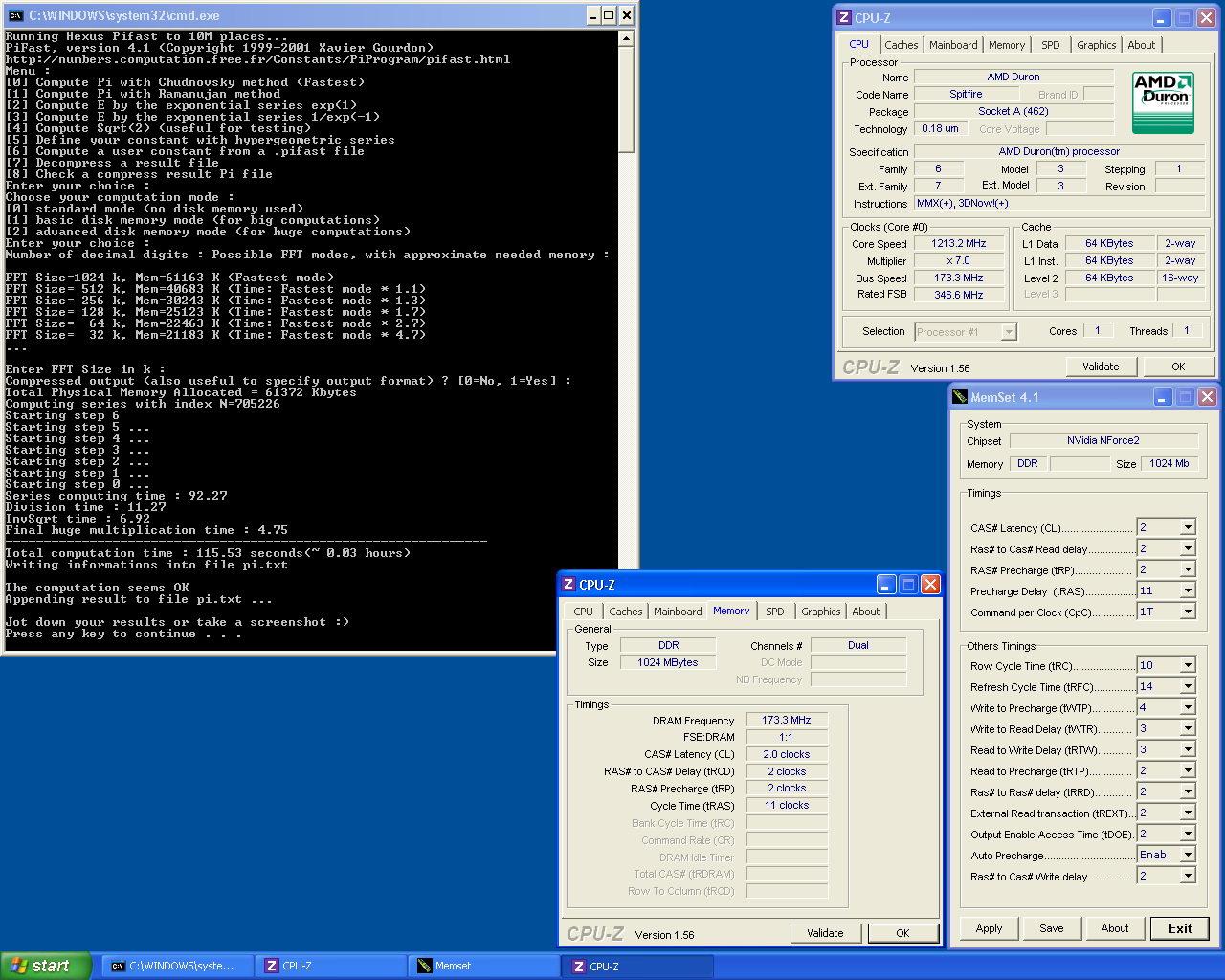Viewport: 1225px width, 980px height.
Task: Click About button in MemSet
Action: pyautogui.click(x=1115, y=928)
